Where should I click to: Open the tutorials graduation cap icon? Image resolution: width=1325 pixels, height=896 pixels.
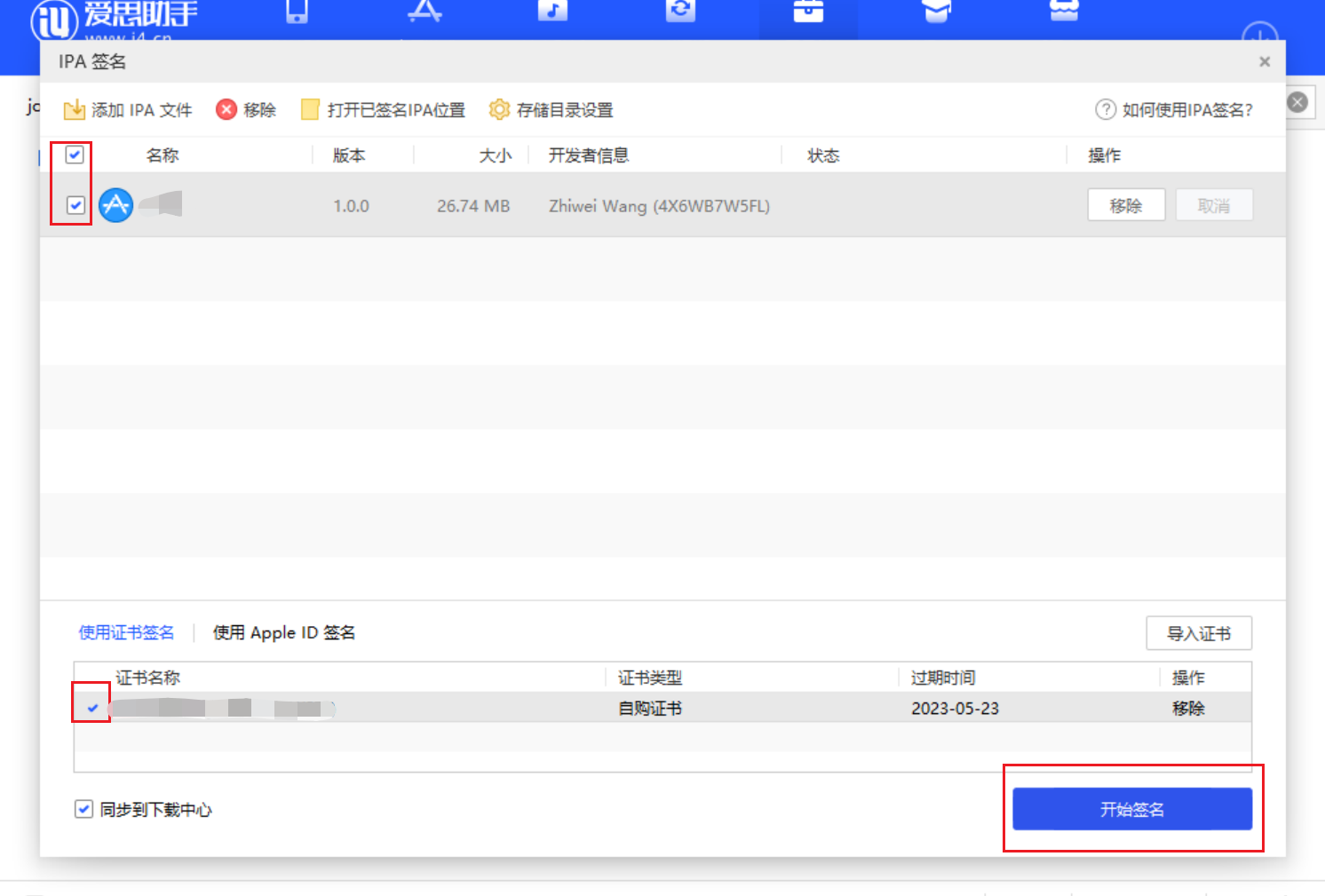(x=937, y=11)
